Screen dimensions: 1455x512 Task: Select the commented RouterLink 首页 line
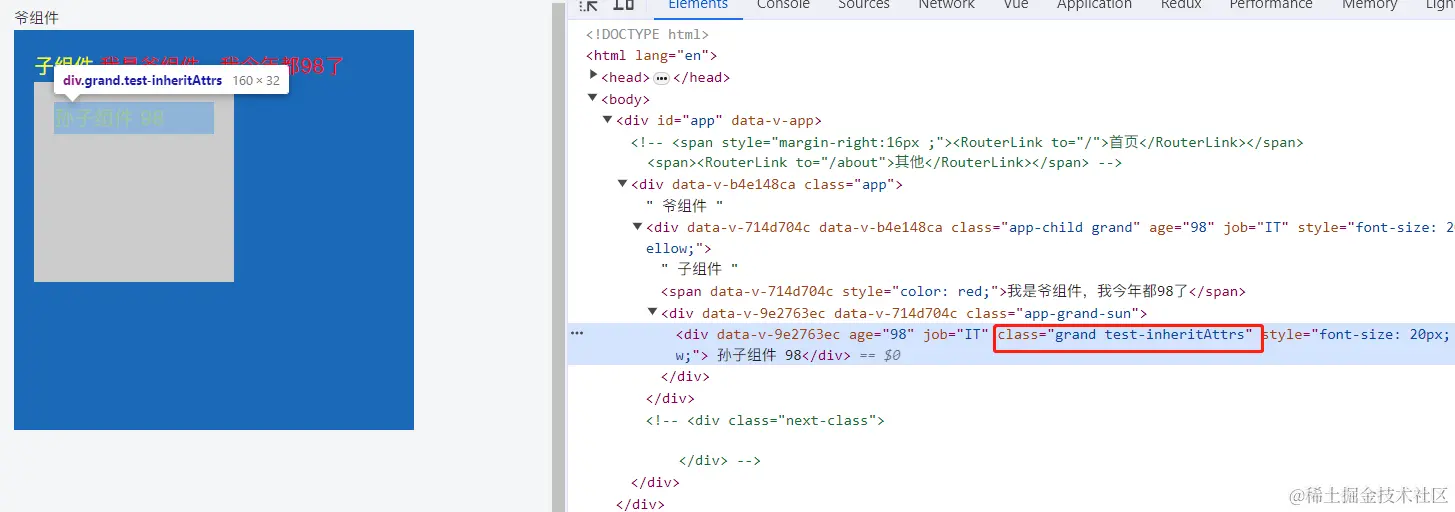[x=967, y=142]
